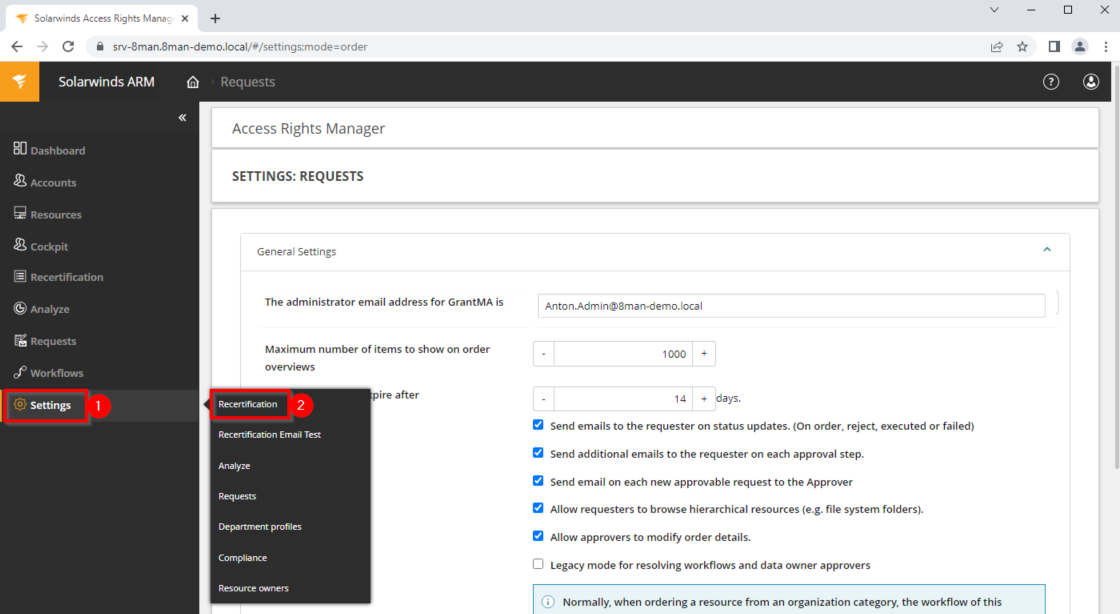Open help question mark icon
Screen dimensions: 1120x614
pyautogui.click(x=1051, y=82)
